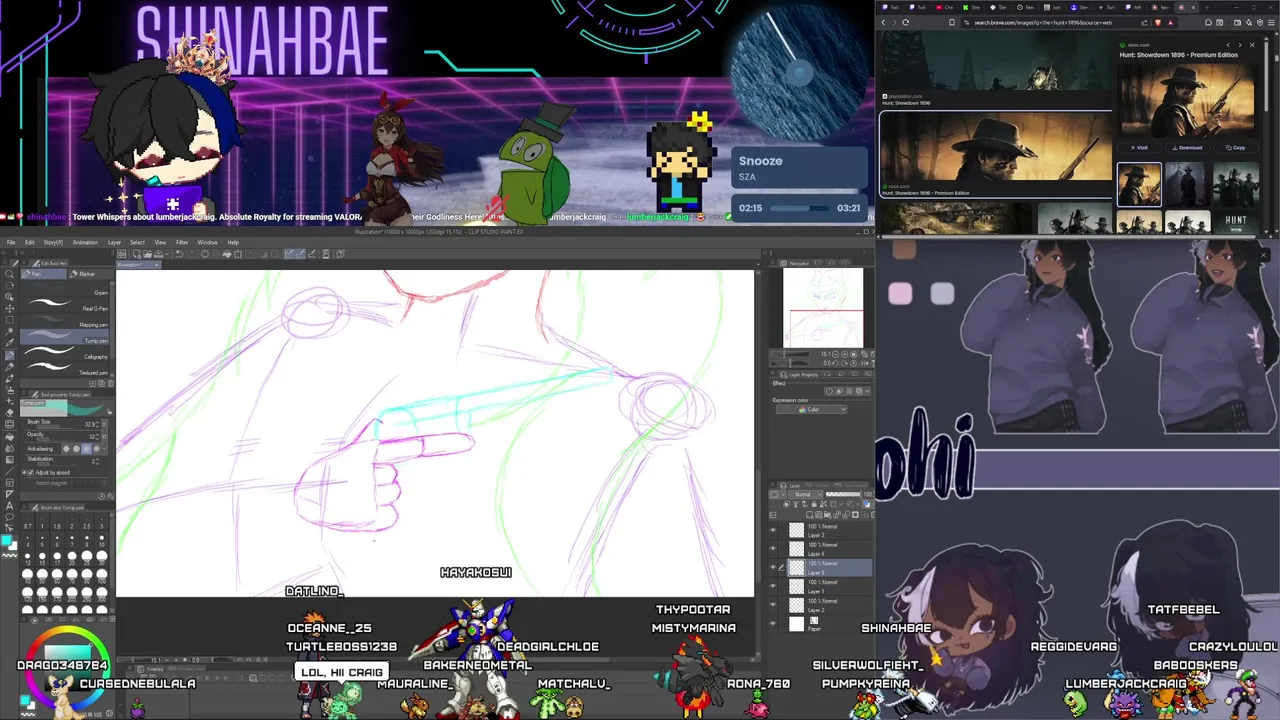Click Download button in image preview
The image size is (1280, 720).
click(x=1187, y=148)
